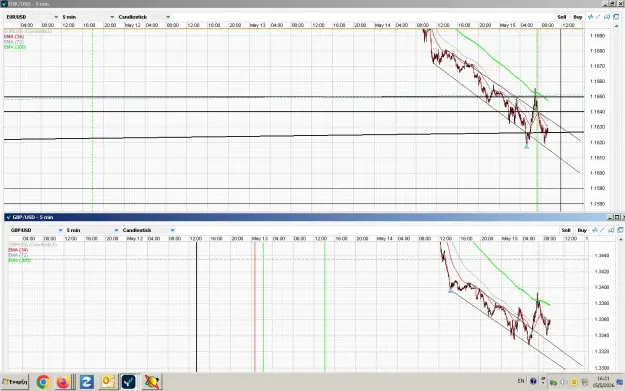Open Google Chrome from the taskbar

point(43,382)
